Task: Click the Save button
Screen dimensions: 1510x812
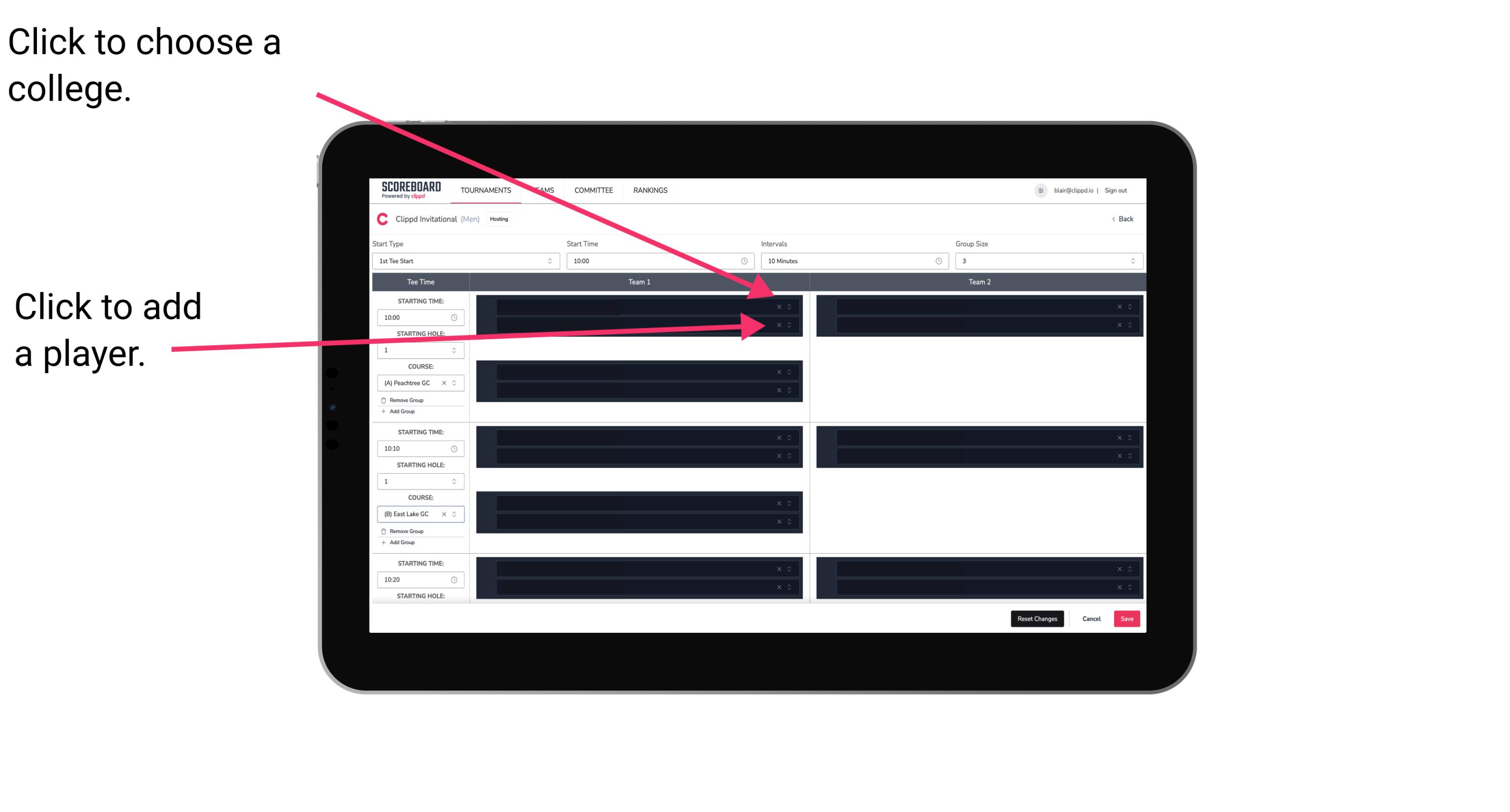Action: [1126, 618]
